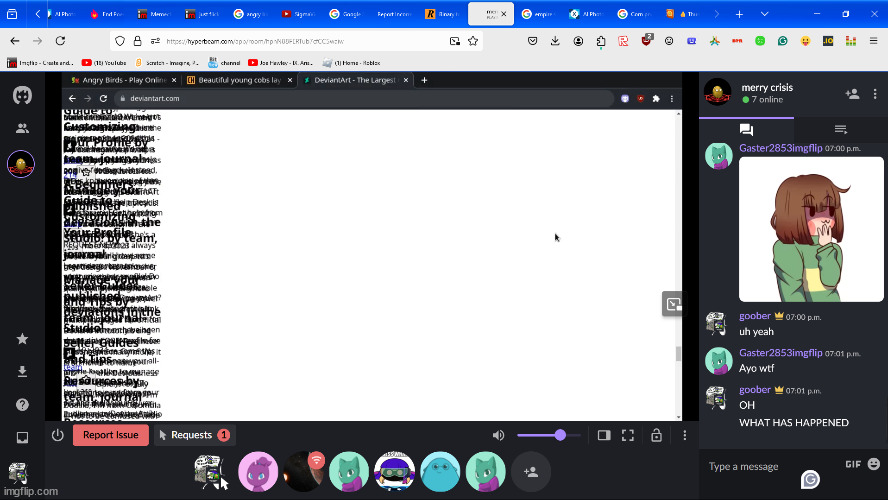Click the power icon beside Report Issue
This screenshot has height=500, width=888.
pyautogui.click(x=57, y=435)
